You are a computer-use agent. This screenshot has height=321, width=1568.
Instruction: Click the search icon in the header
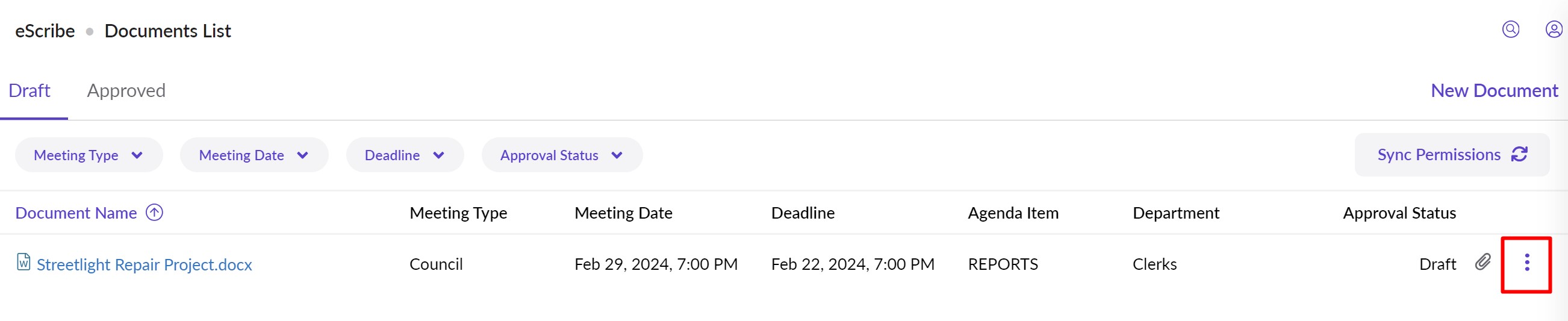point(1510,30)
